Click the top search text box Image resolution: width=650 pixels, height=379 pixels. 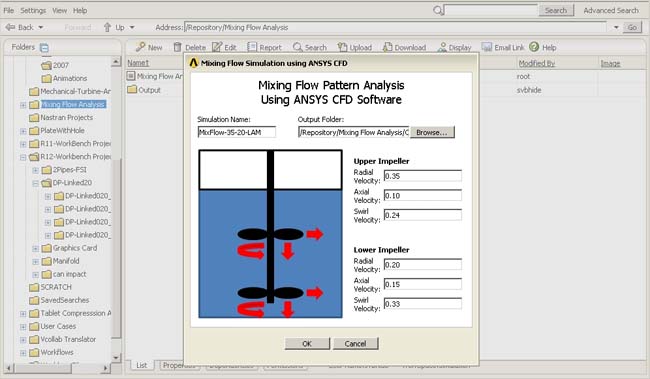(x=490, y=10)
